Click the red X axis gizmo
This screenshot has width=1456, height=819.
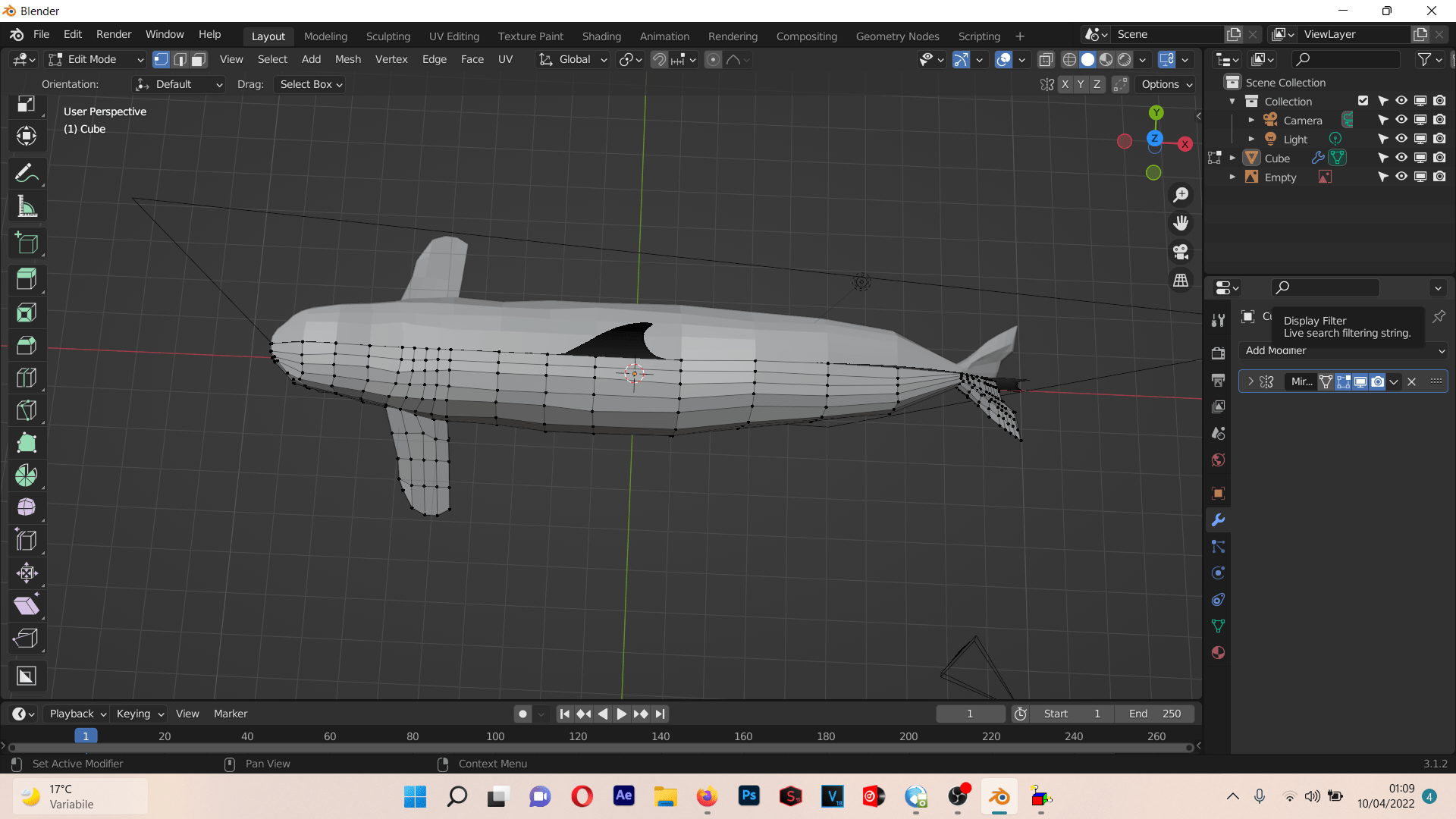(x=1185, y=144)
